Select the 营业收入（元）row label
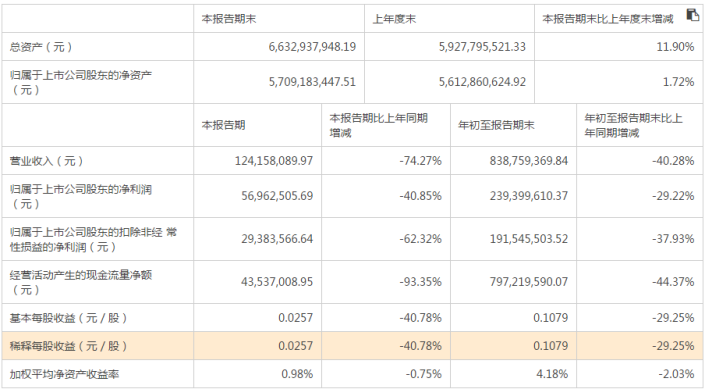Screen dimensions: 705x389 tap(46, 161)
